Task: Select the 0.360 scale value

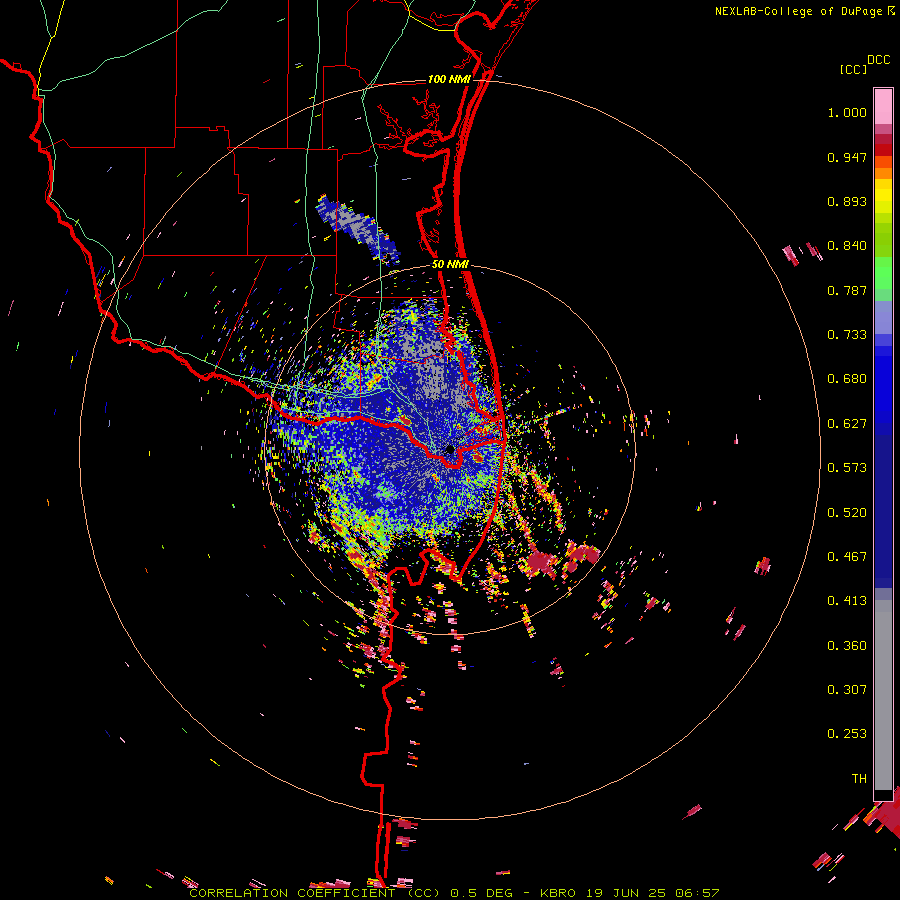Action: pyautogui.click(x=847, y=646)
